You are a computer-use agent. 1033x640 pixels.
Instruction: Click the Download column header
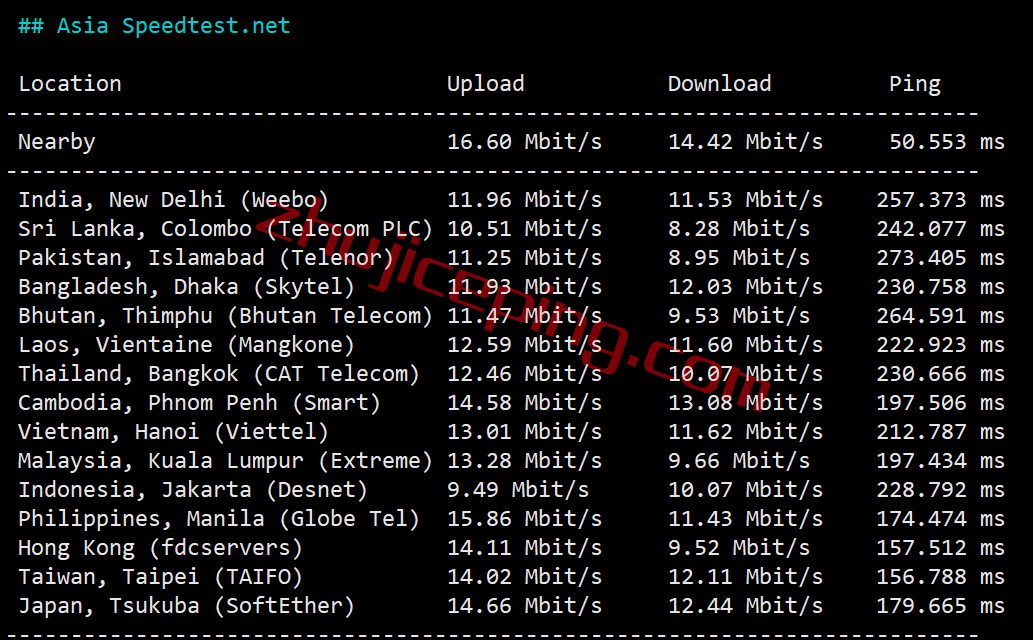[719, 84]
